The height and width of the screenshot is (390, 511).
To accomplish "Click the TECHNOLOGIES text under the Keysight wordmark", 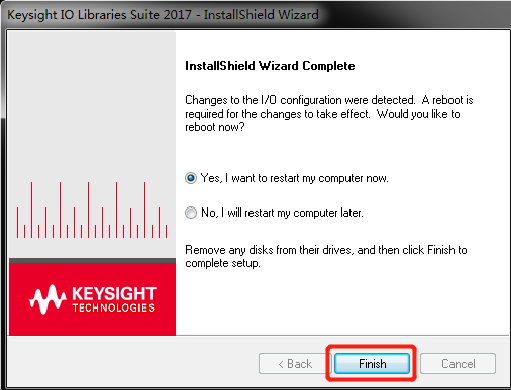I will [x=114, y=308].
